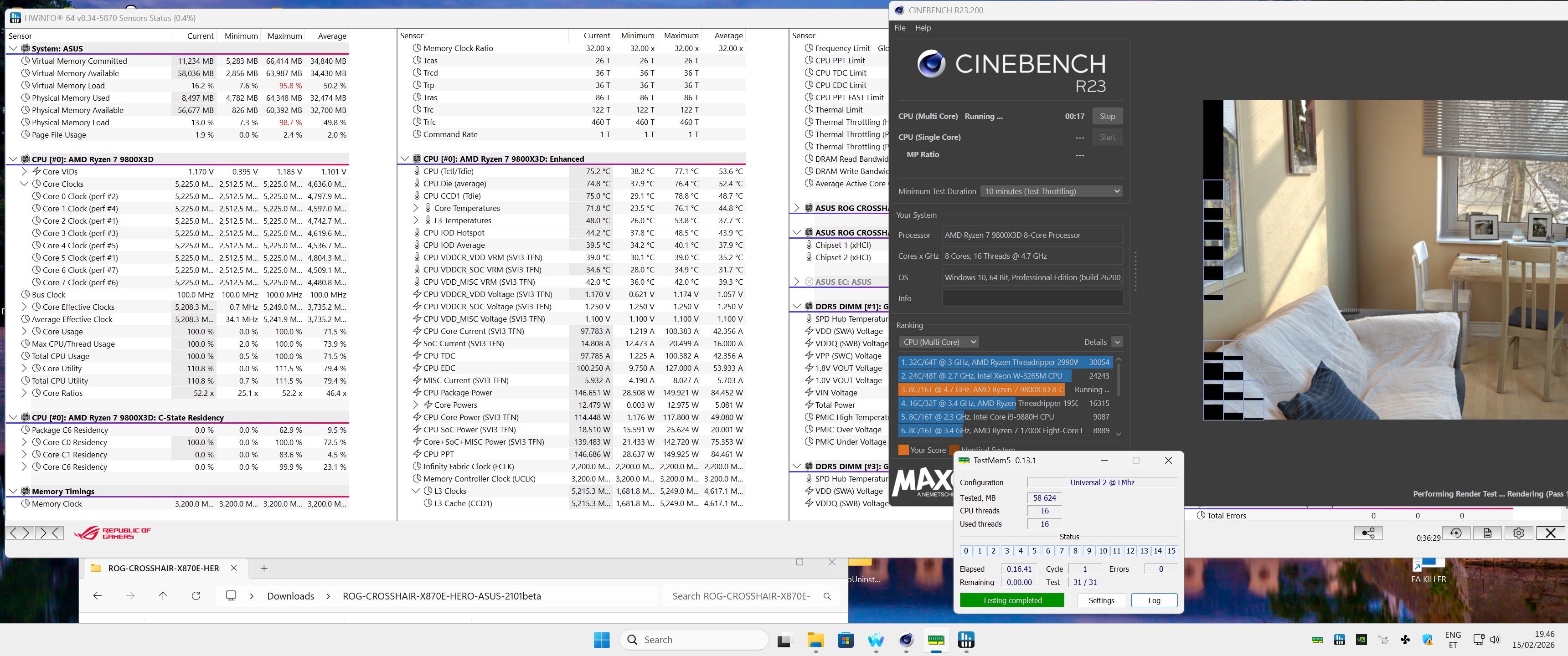Screen dimensions: 1568x656
Task: Open HWiNFO log file document icon
Action: pyautogui.click(x=1487, y=533)
